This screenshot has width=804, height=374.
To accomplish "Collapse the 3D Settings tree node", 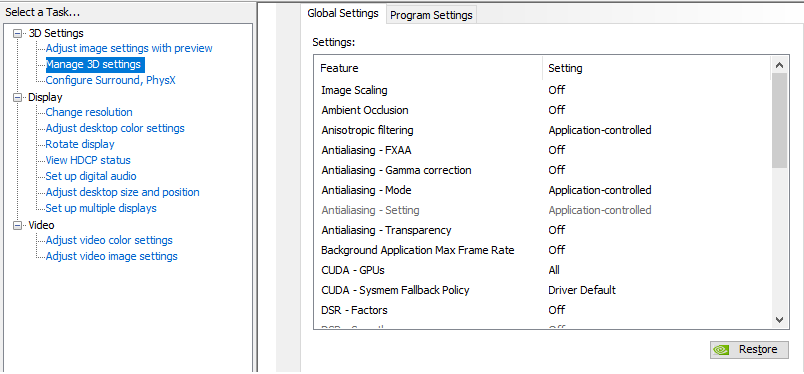I will pyautogui.click(x=18, y=33).
